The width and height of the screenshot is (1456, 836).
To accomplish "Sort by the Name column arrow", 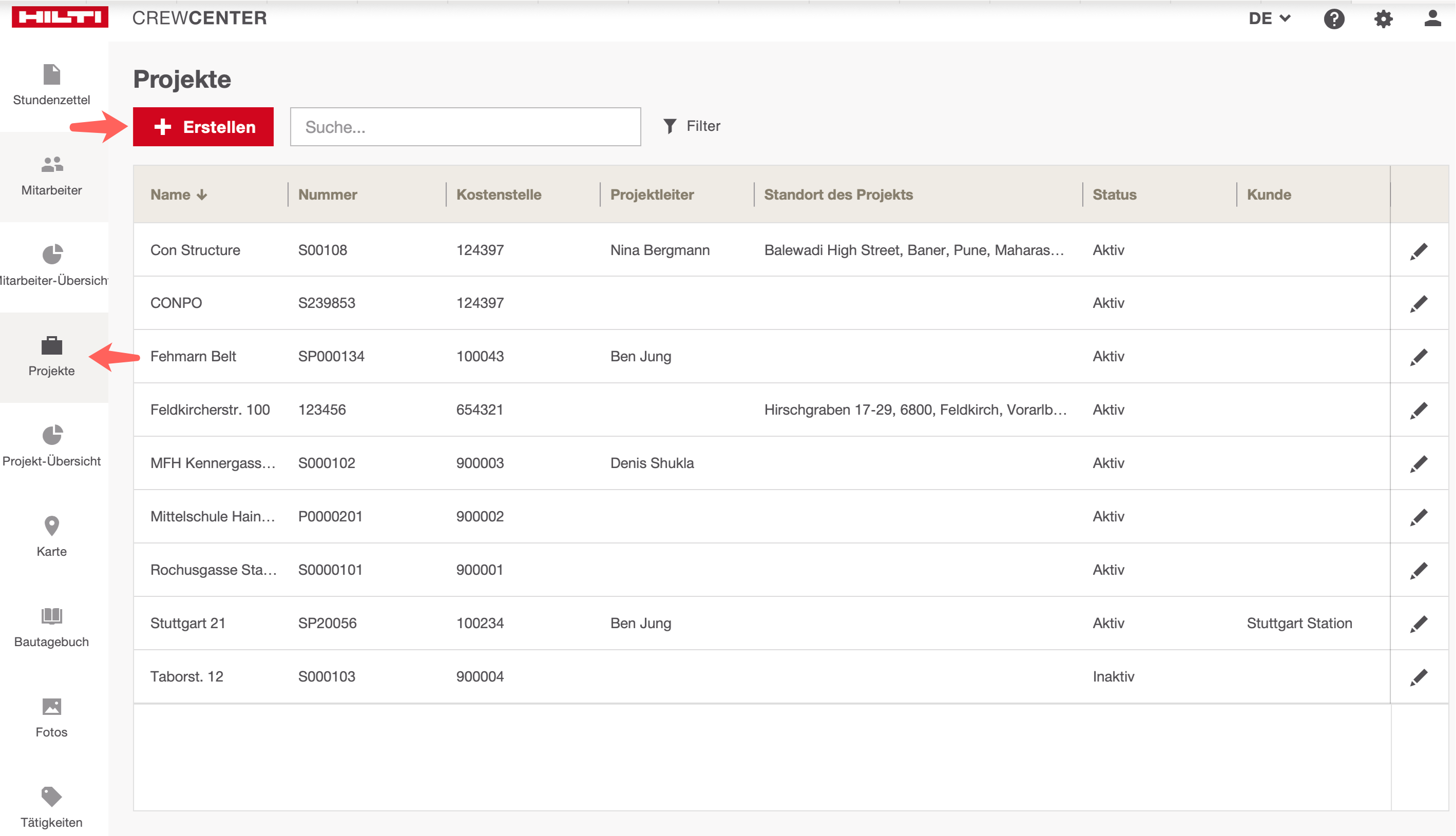I will click(x=202, y=195).
